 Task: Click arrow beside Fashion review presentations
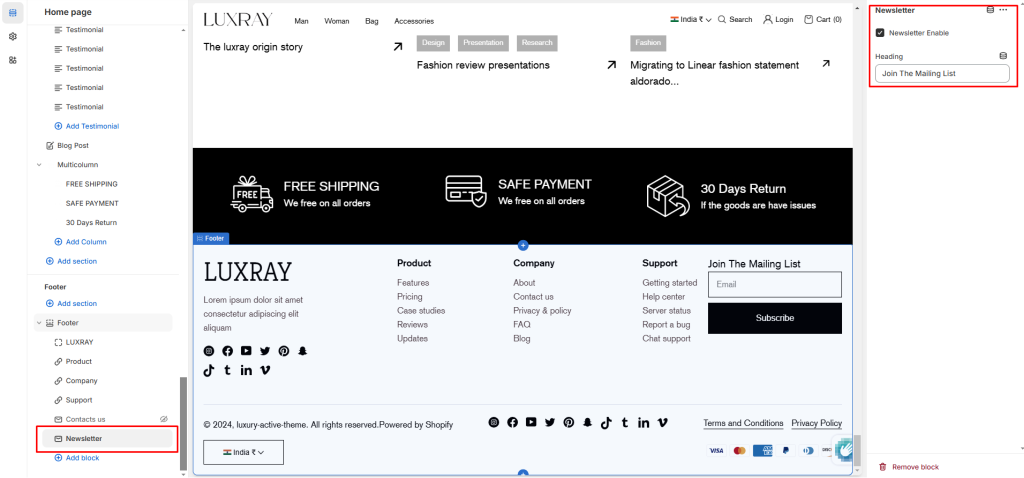point(611,65)
